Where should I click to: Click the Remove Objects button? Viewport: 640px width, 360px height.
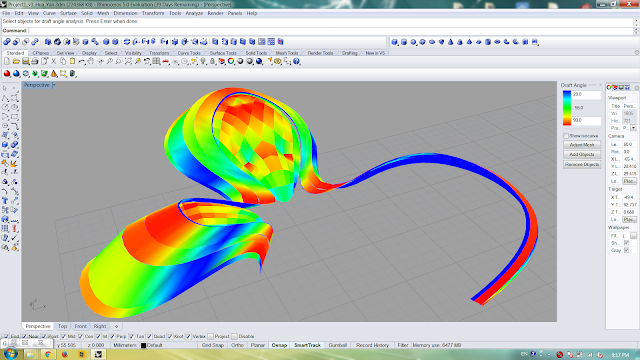coord(582,164)
